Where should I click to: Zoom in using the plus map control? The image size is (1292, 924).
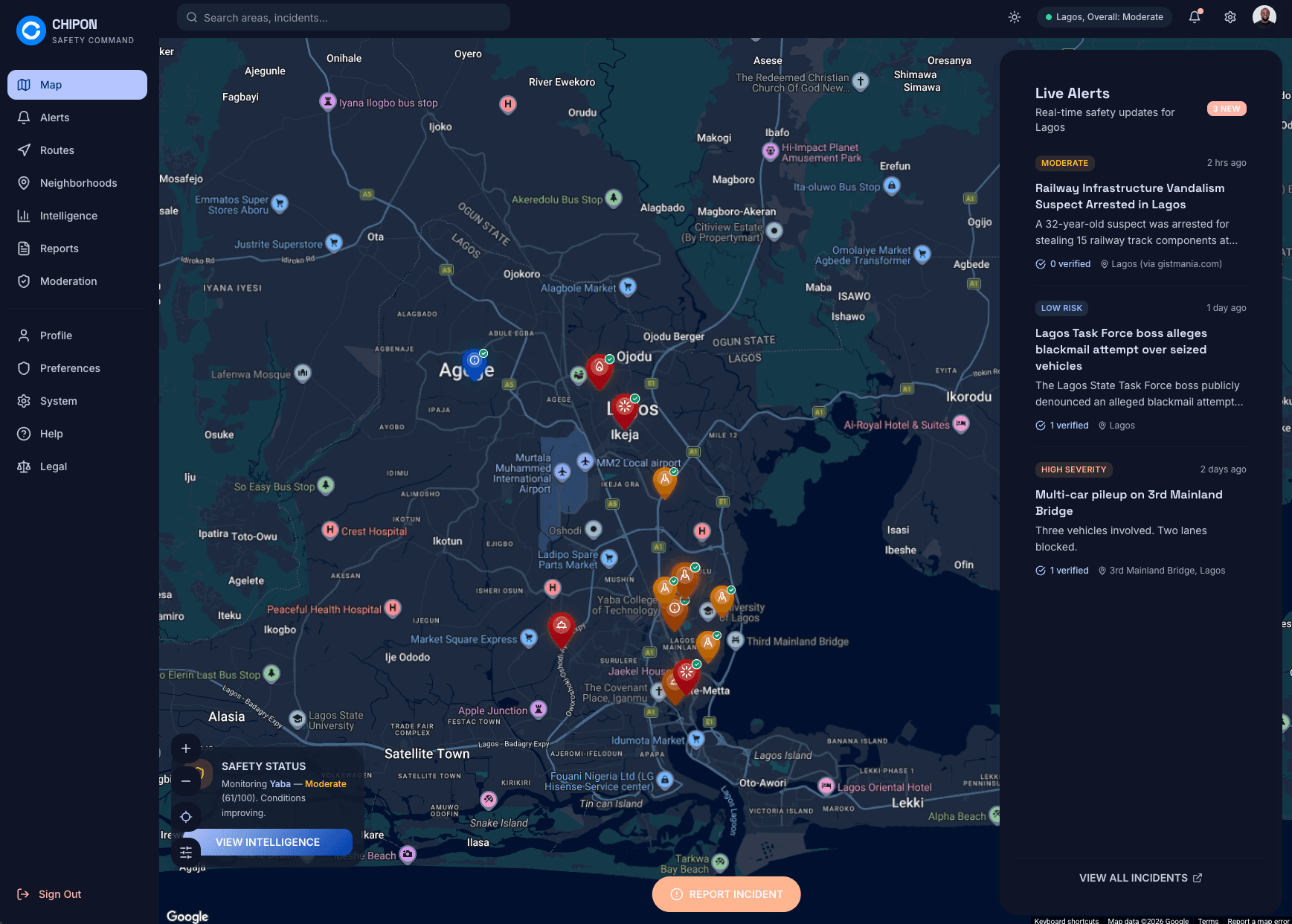[186, 748]
